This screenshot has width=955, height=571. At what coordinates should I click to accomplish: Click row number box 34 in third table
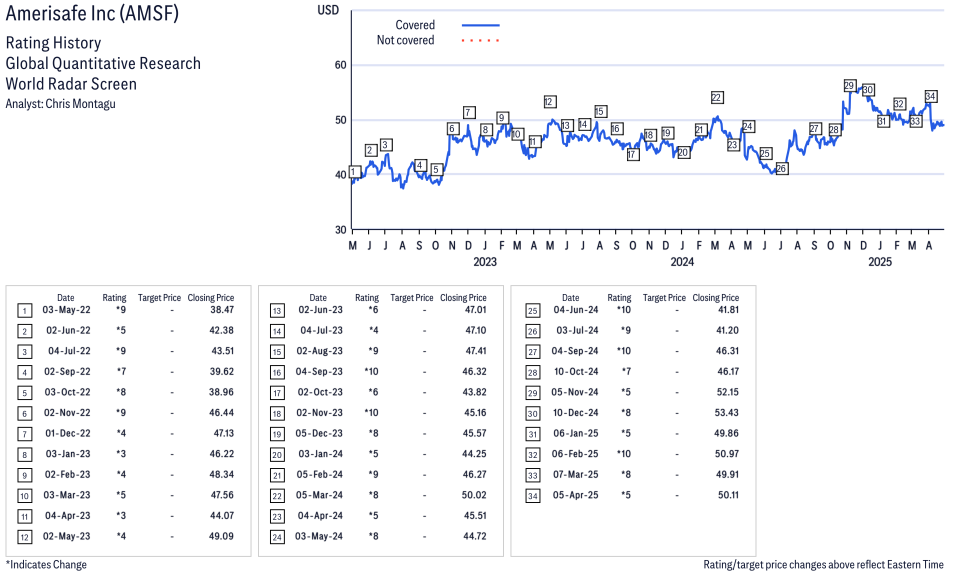(532, 496)
